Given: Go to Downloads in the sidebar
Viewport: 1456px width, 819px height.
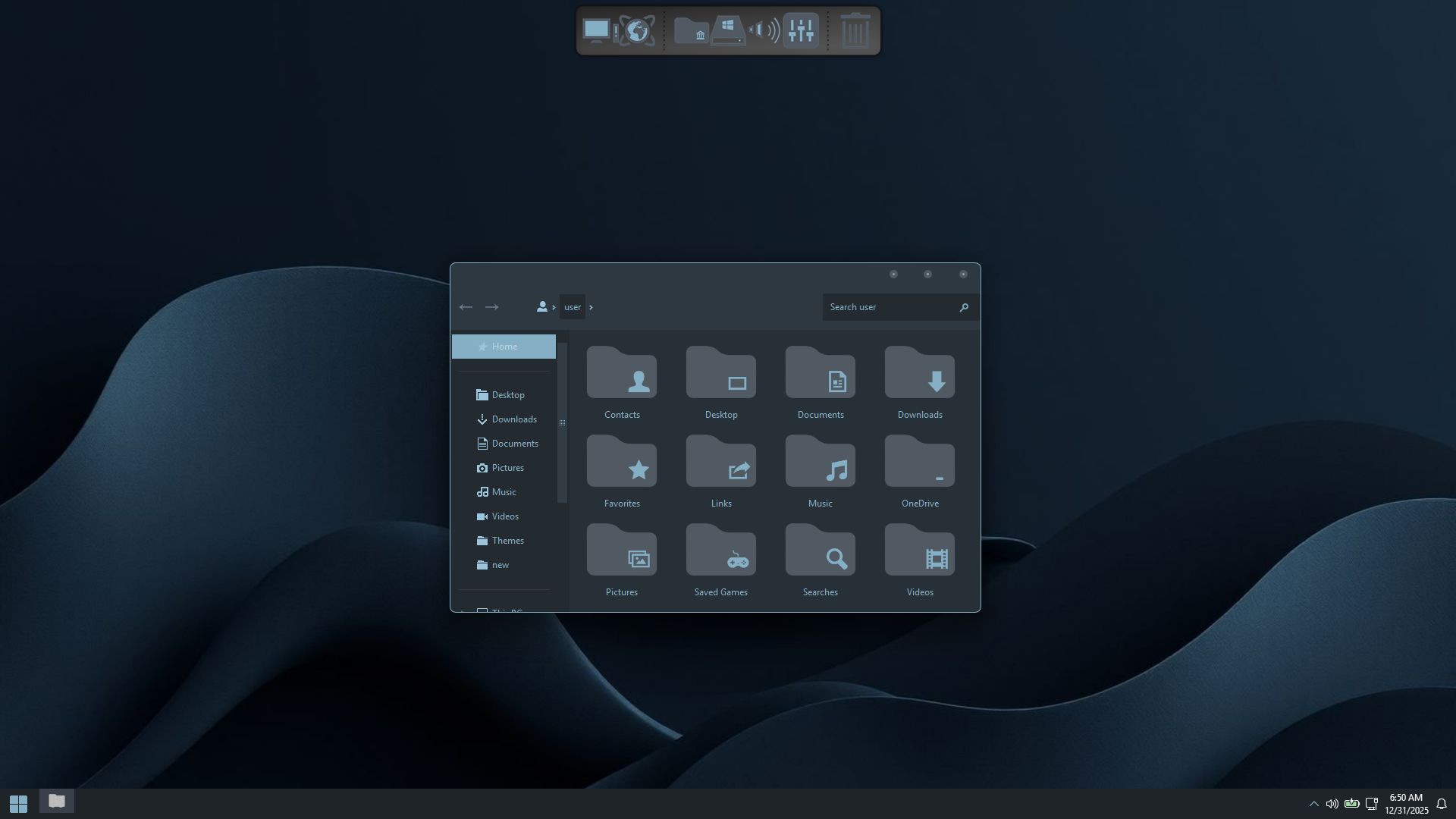Looking at the screenshot, I should click(x=513, y=419).
